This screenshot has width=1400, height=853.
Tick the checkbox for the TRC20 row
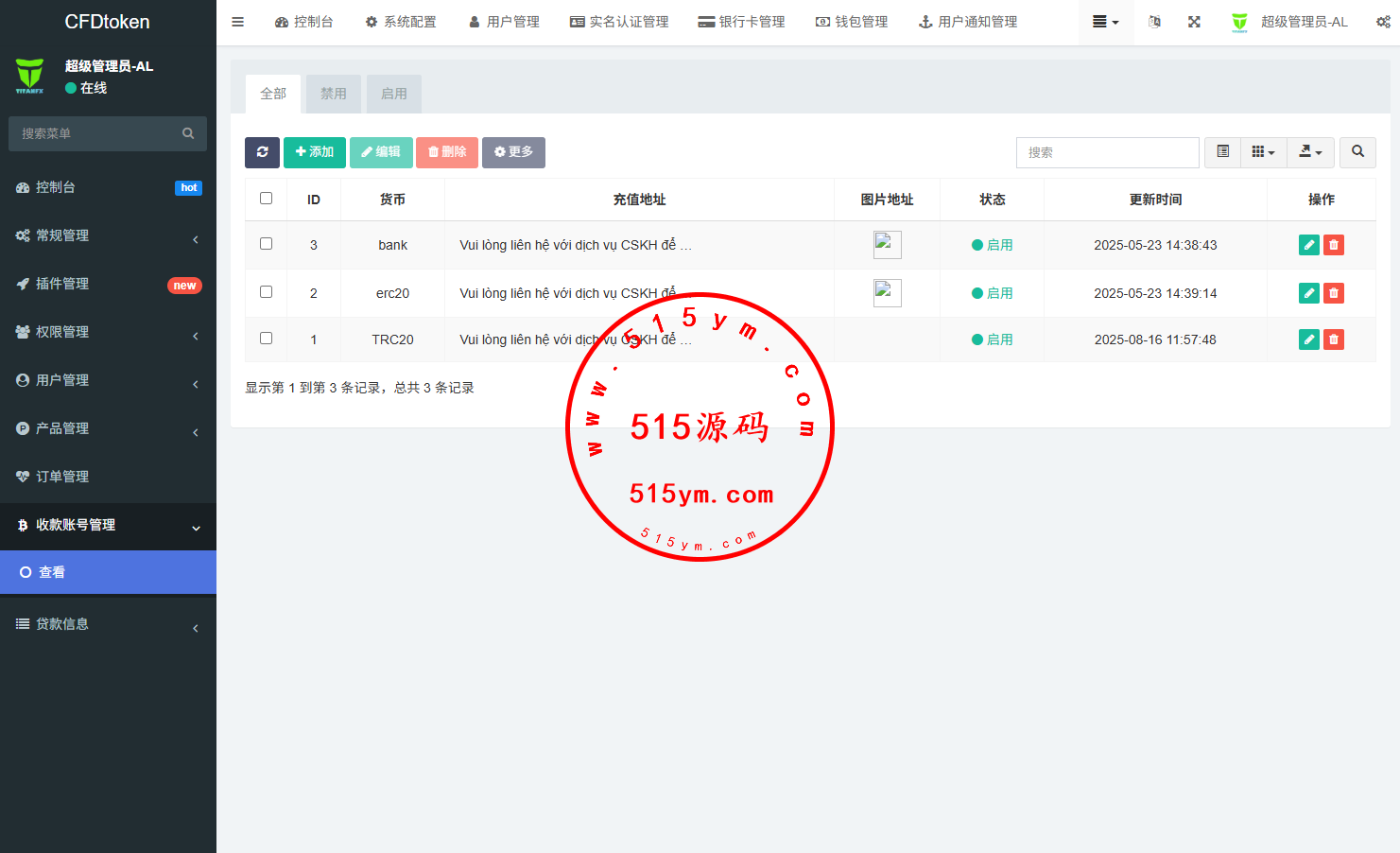266,339
